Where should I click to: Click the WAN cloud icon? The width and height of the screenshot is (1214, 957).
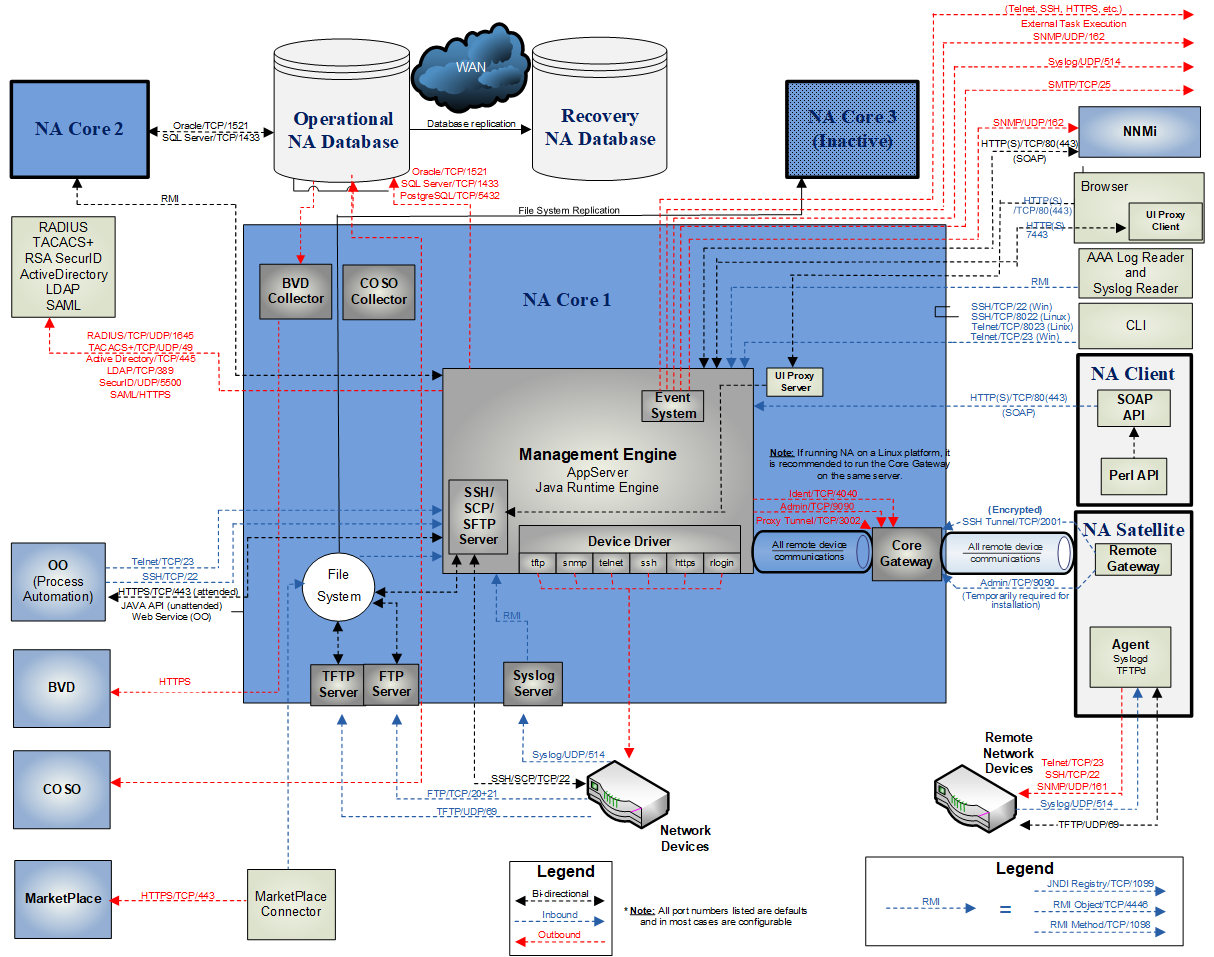pos(470,67)
